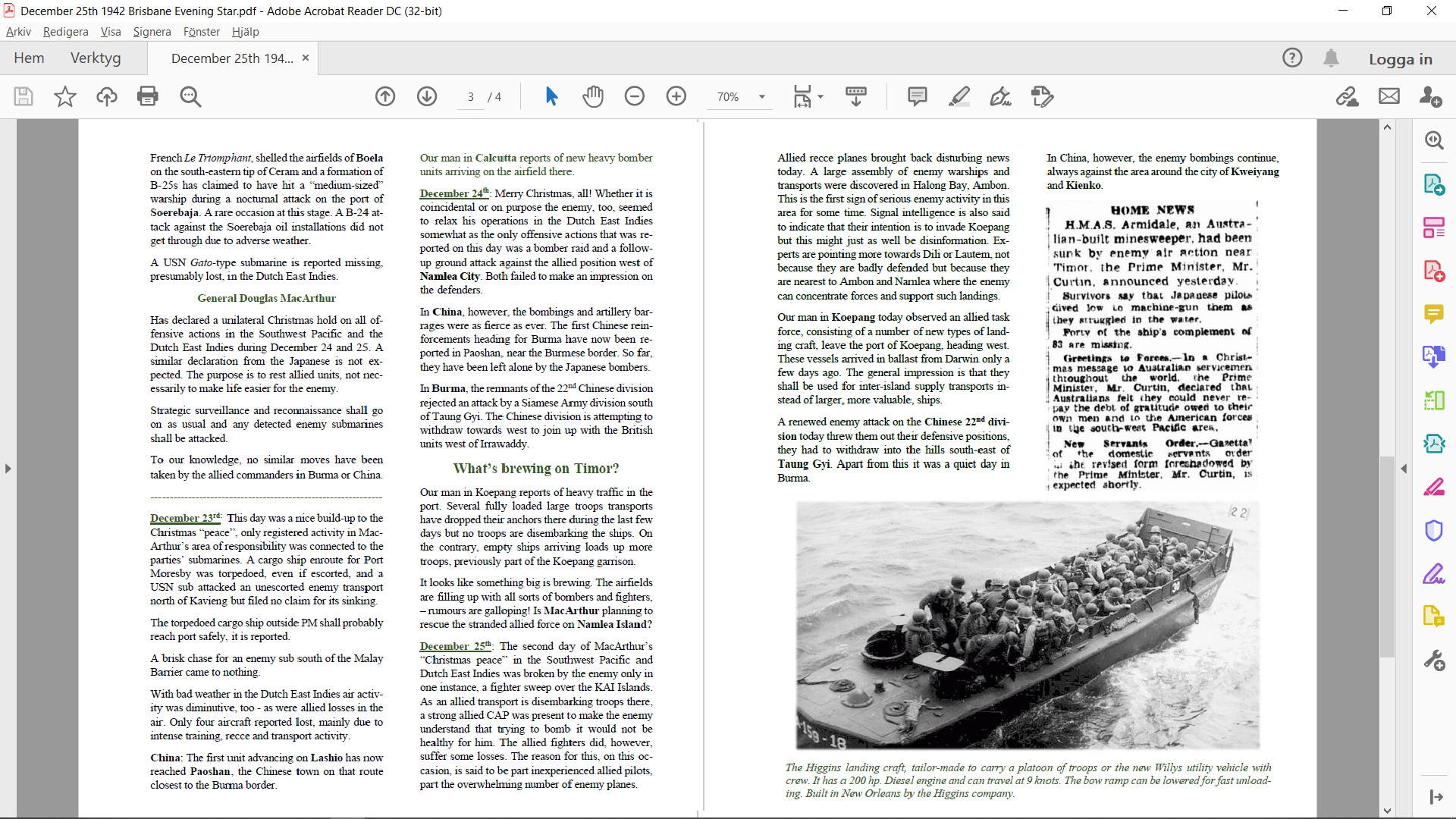This screenshot has width=1456, height=819.
Task: Click the heading "What's brewing on Timor?"
Action: pos(536,469)
